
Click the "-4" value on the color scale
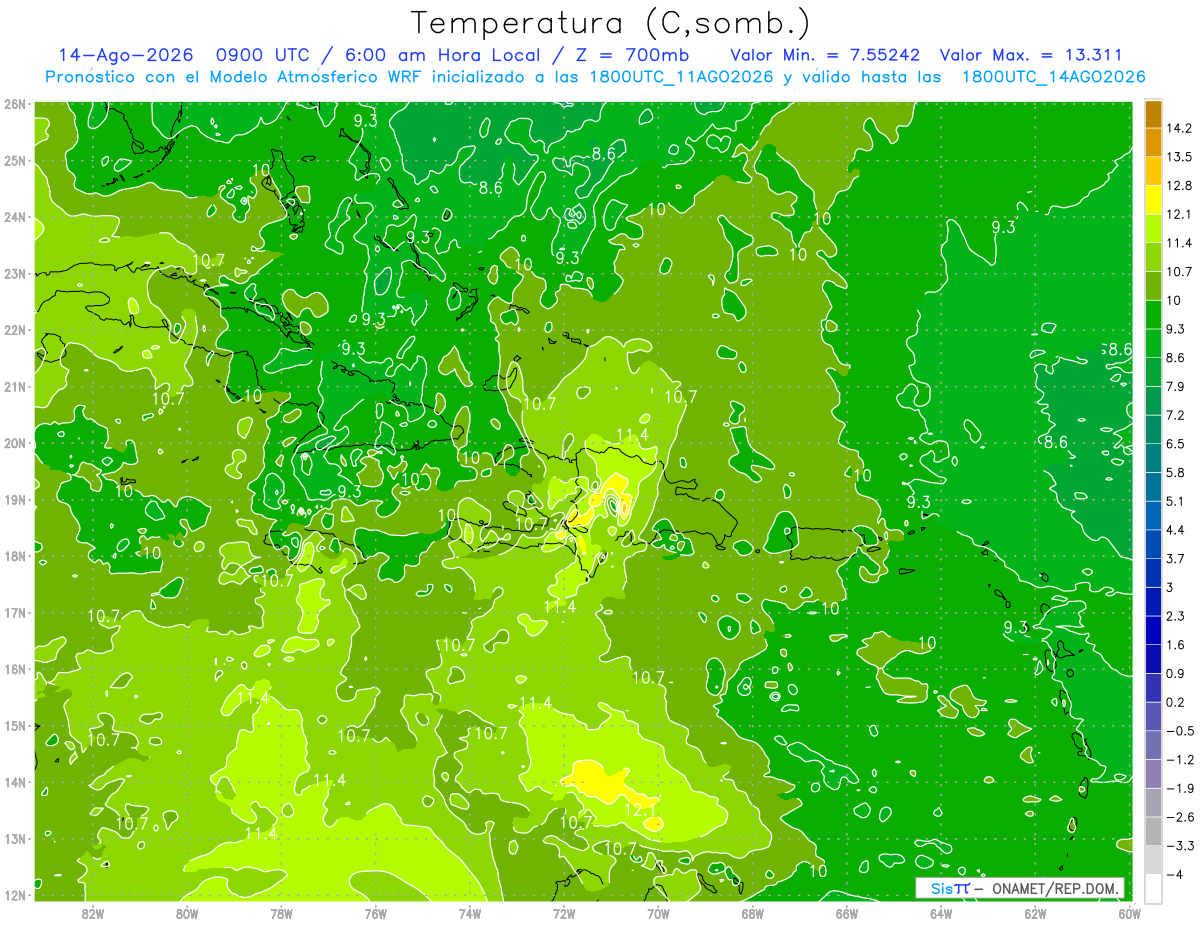(1175, 874)
